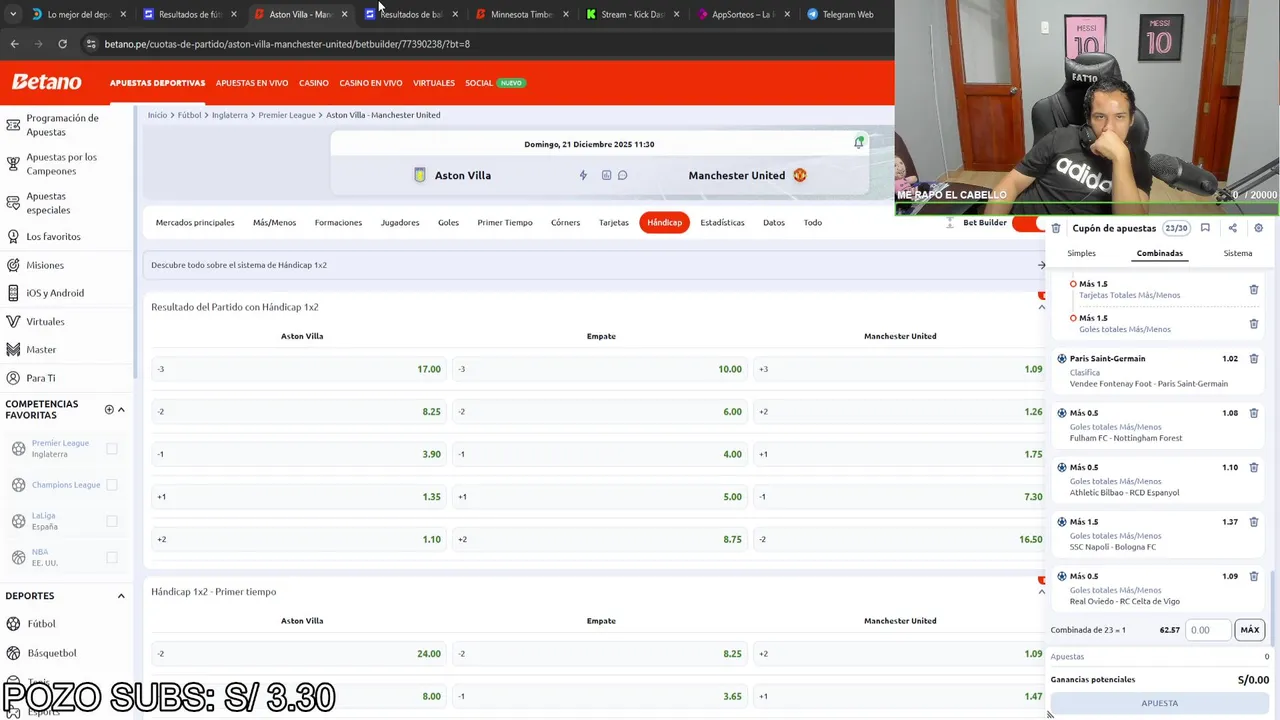
Task: Open Social Nuevo menu
Action: coord(494,83)
